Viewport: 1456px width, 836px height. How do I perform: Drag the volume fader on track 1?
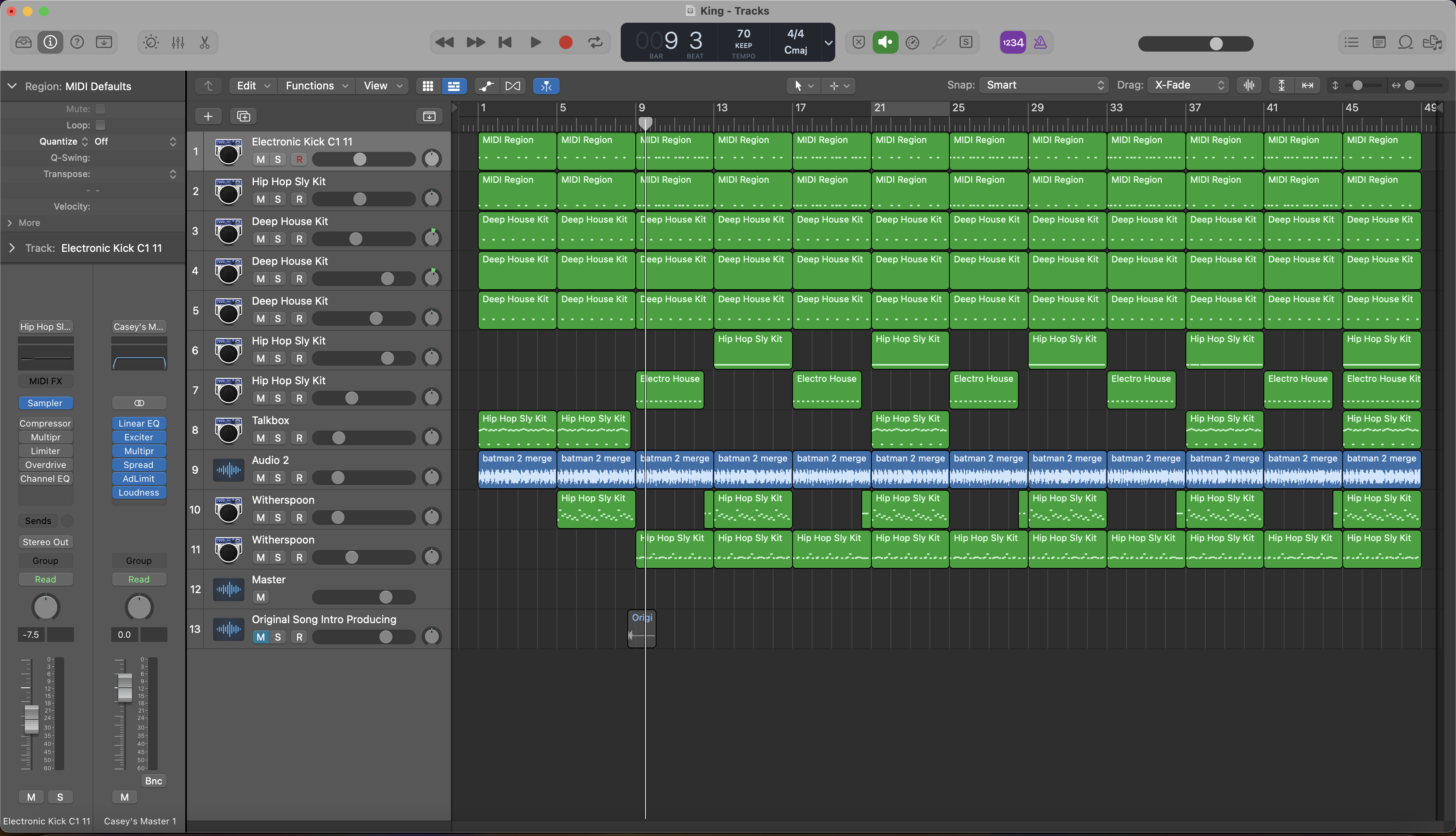tap(358, 159)
